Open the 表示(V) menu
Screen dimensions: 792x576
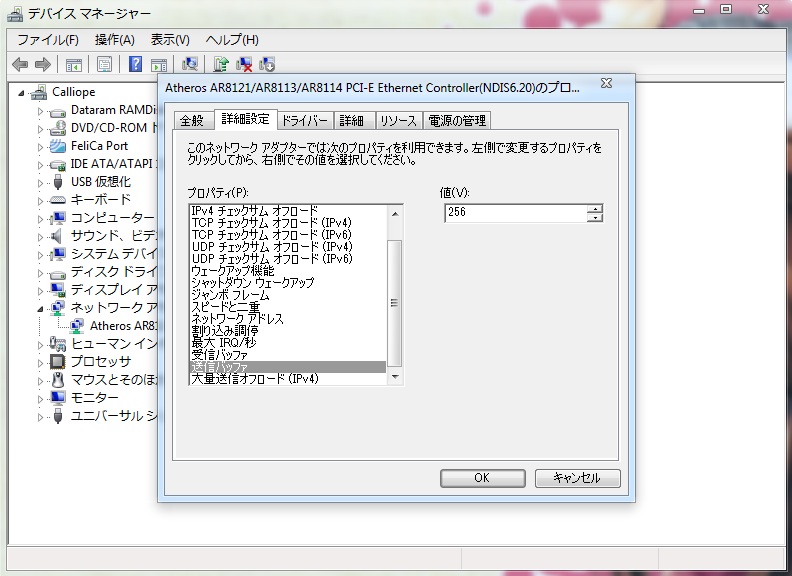tap(170, 40)
